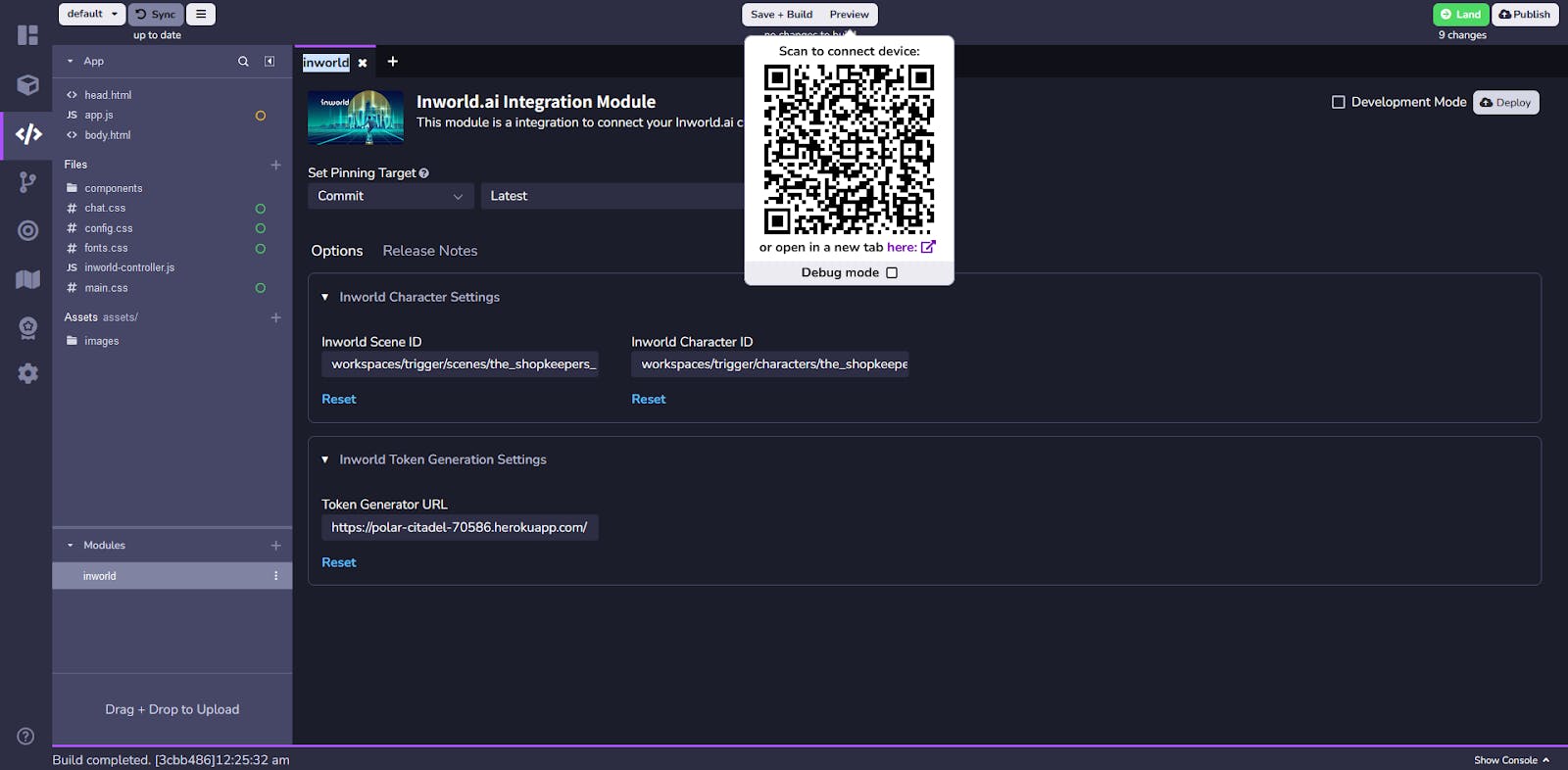Collapse the Inworld Token Generation Settings section
Image resolution: width=1568 pixels, height=770 pixels.
[325, 459]
